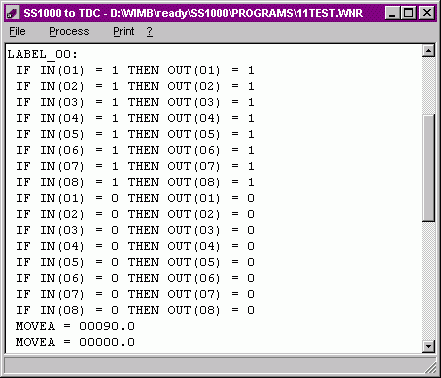Maximize the SS1000 to TDC window

(x=408, y=13)
